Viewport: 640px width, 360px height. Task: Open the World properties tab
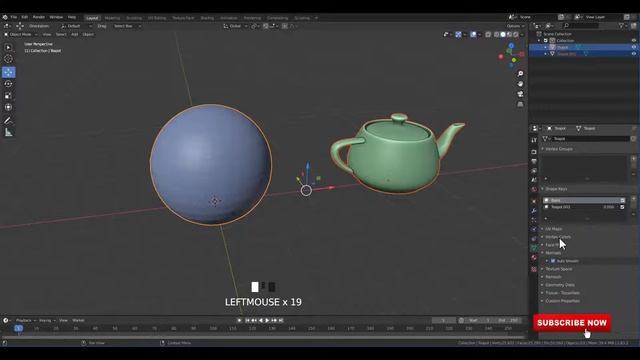(534, 190)
